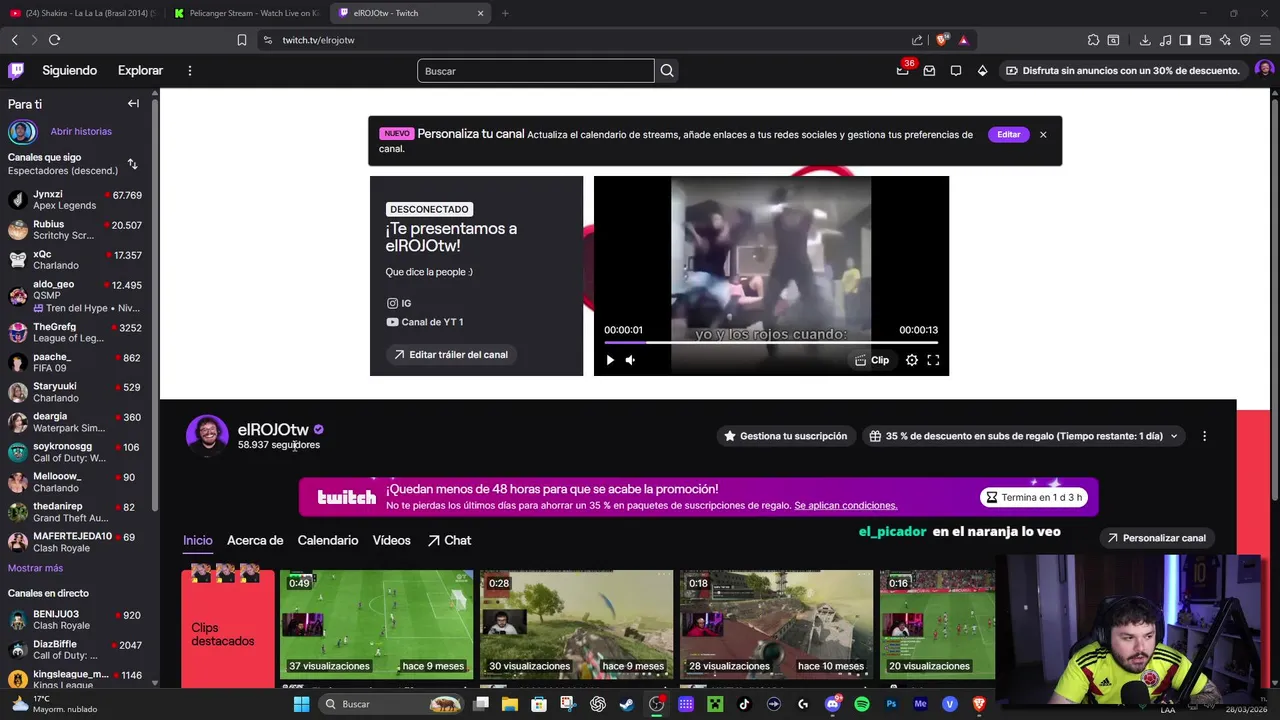The image size is (1280, 720).
Task: Open Discord from the Windows taskbar
Action: click(833, 704)
